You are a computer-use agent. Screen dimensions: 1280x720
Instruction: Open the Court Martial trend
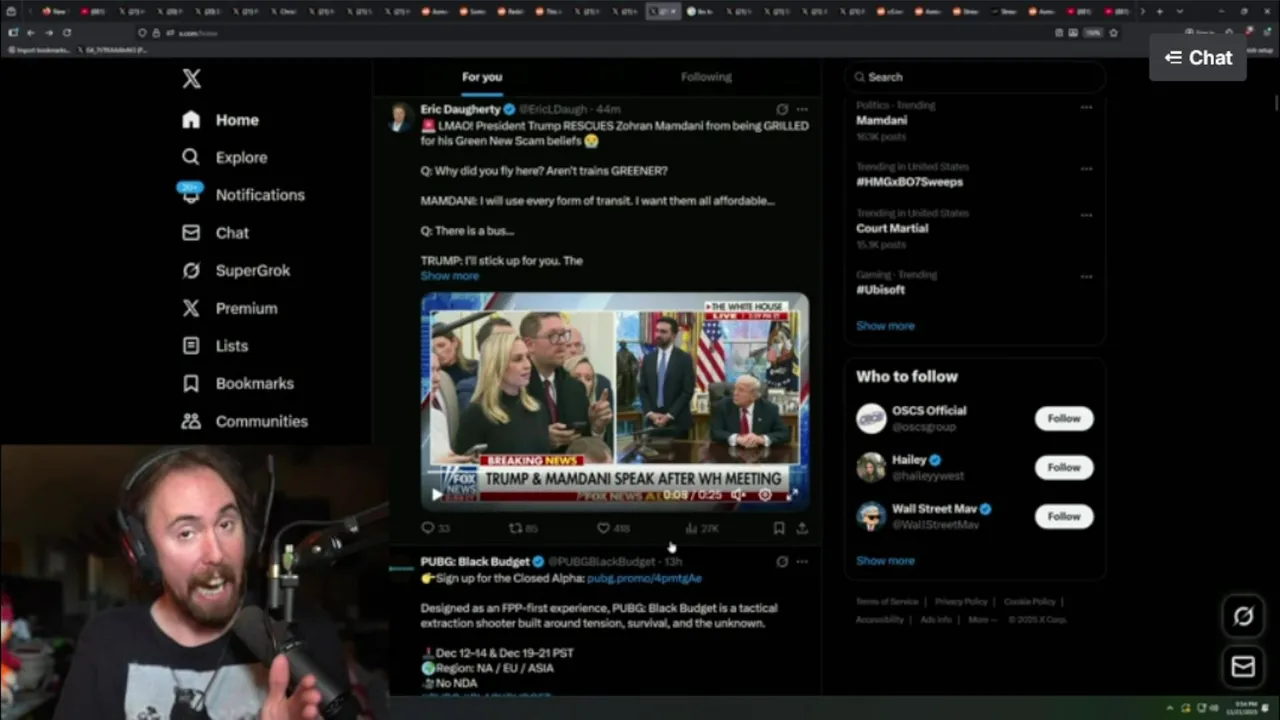[892, 228]
